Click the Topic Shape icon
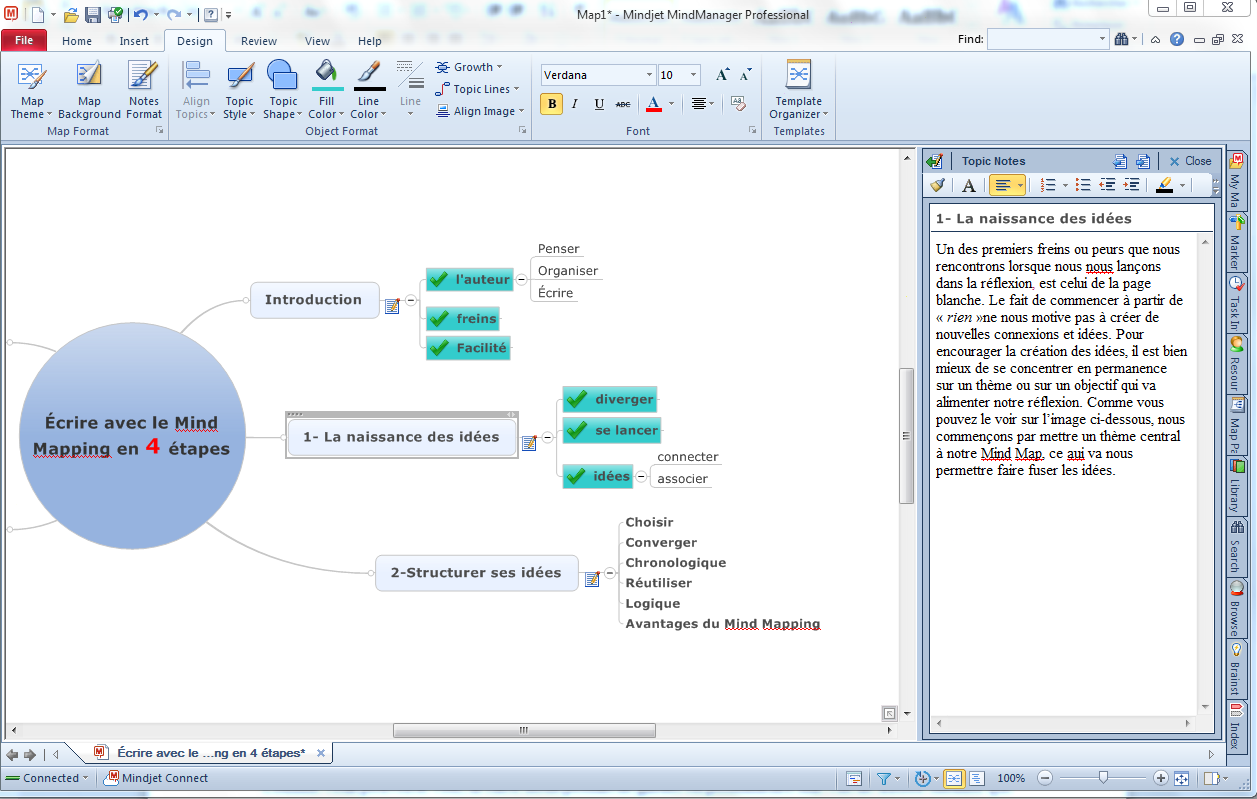1257x799 pixels. [x=283, y=76]
